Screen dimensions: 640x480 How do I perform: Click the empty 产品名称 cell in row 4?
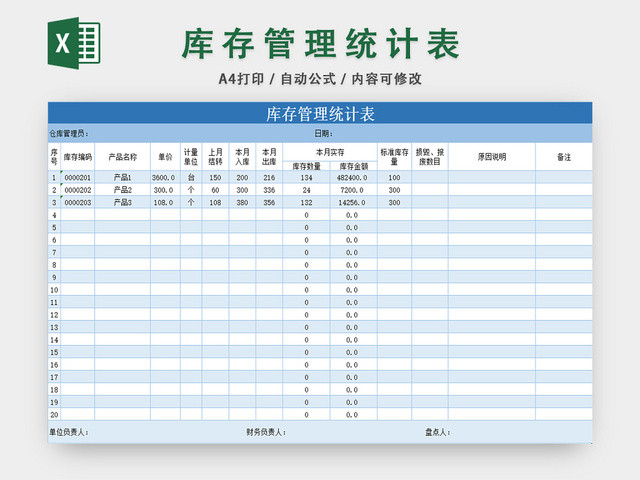pyautogui.click(x=122, y=215)
